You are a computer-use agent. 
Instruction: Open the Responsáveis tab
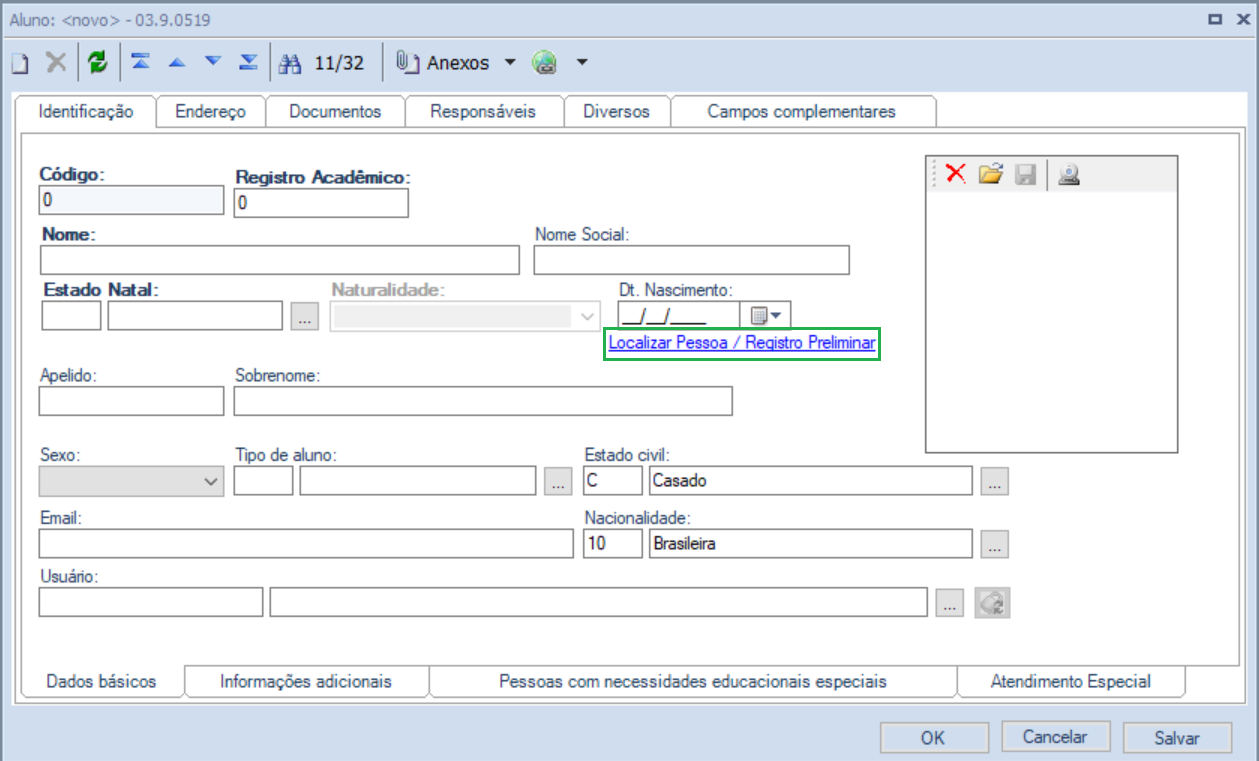pyautogui.click(x=483, y=112)
